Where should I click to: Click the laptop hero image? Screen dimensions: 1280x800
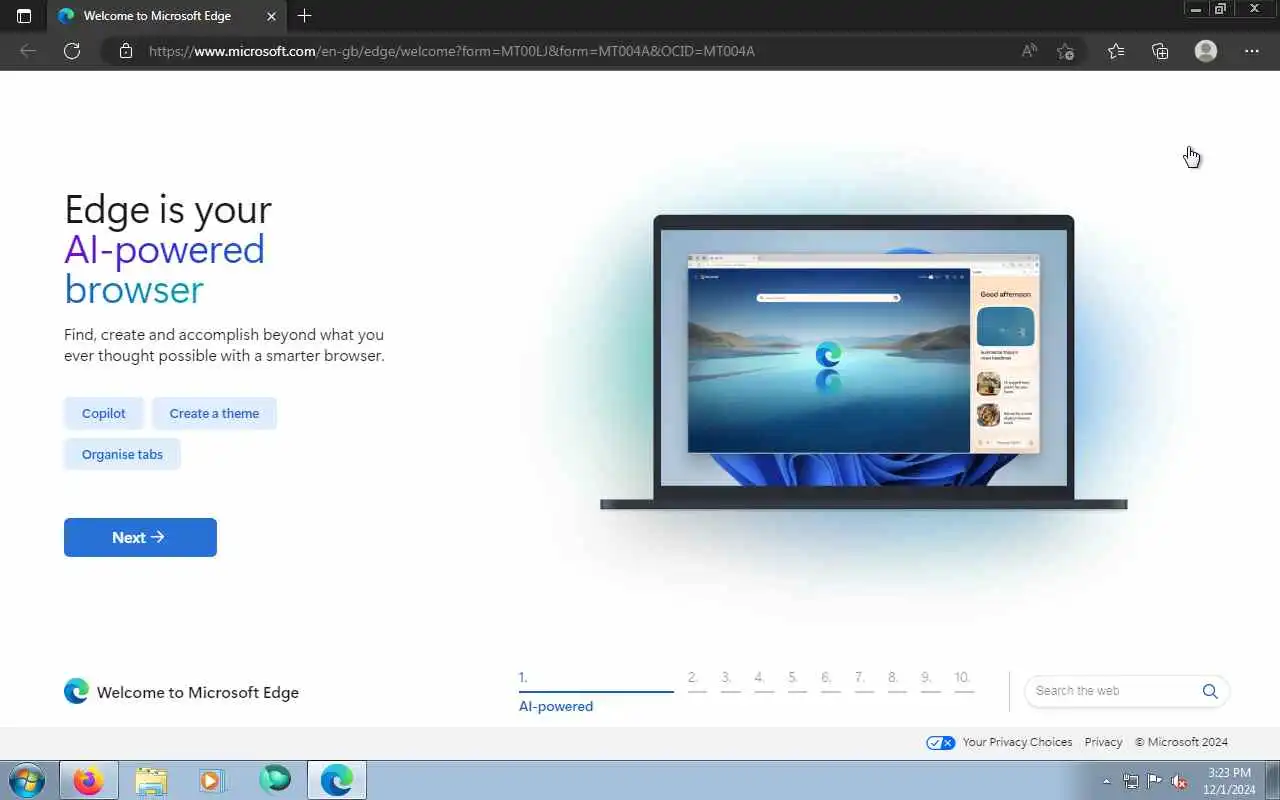tap(863, 363)
